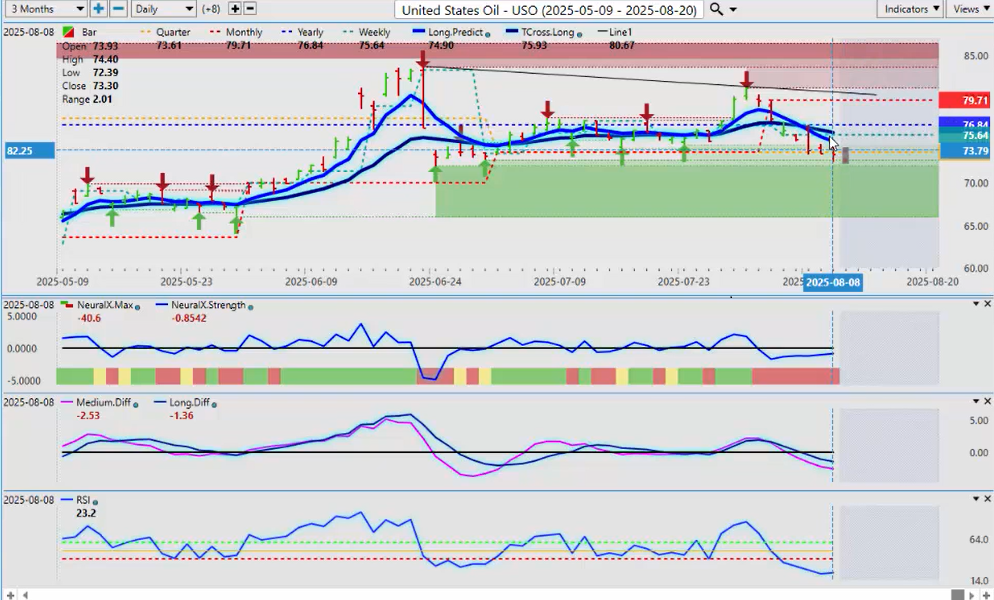Click the plus button beside the 3 Months selector
Image resolution: width=994 pixels, height=600 pixels.
click(x=98, y=9)
